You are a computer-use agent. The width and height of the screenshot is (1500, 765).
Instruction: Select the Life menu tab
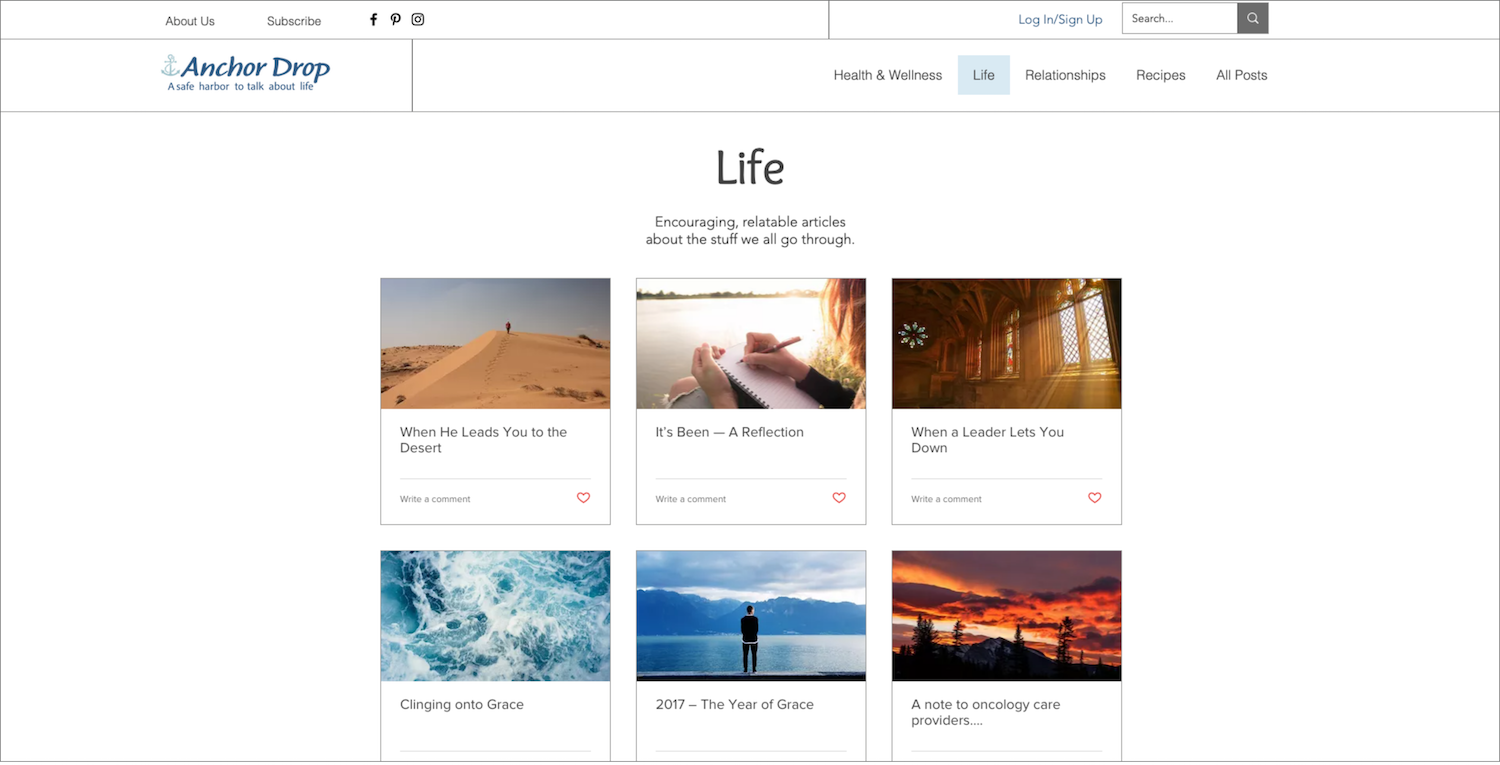984,75
